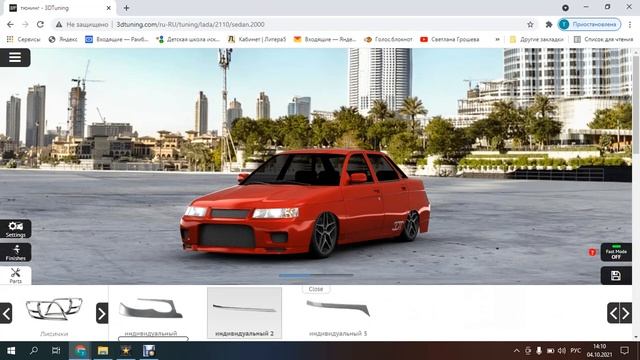Open the Parts panel
Screen dimensions: 640x360
click(16, 276)
